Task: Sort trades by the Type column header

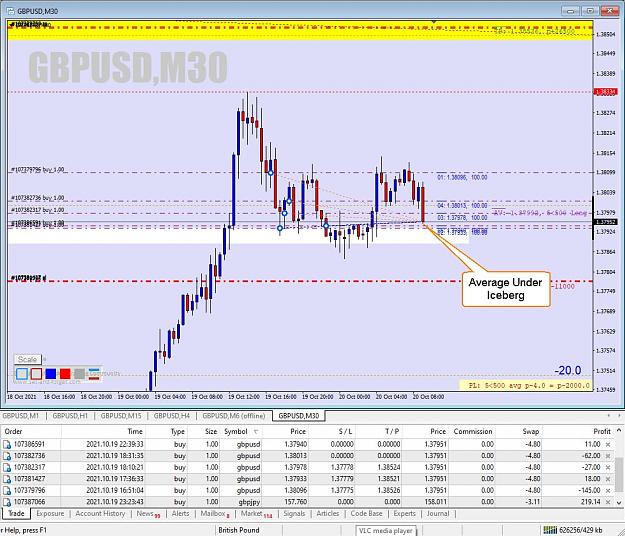Action: 167,432
